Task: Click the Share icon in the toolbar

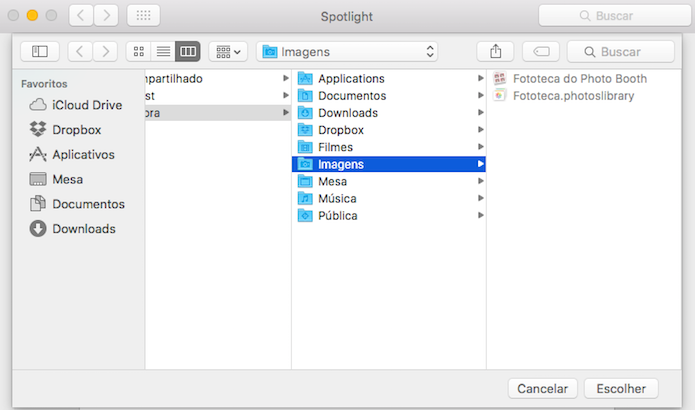Action: (x=496, y=52)
